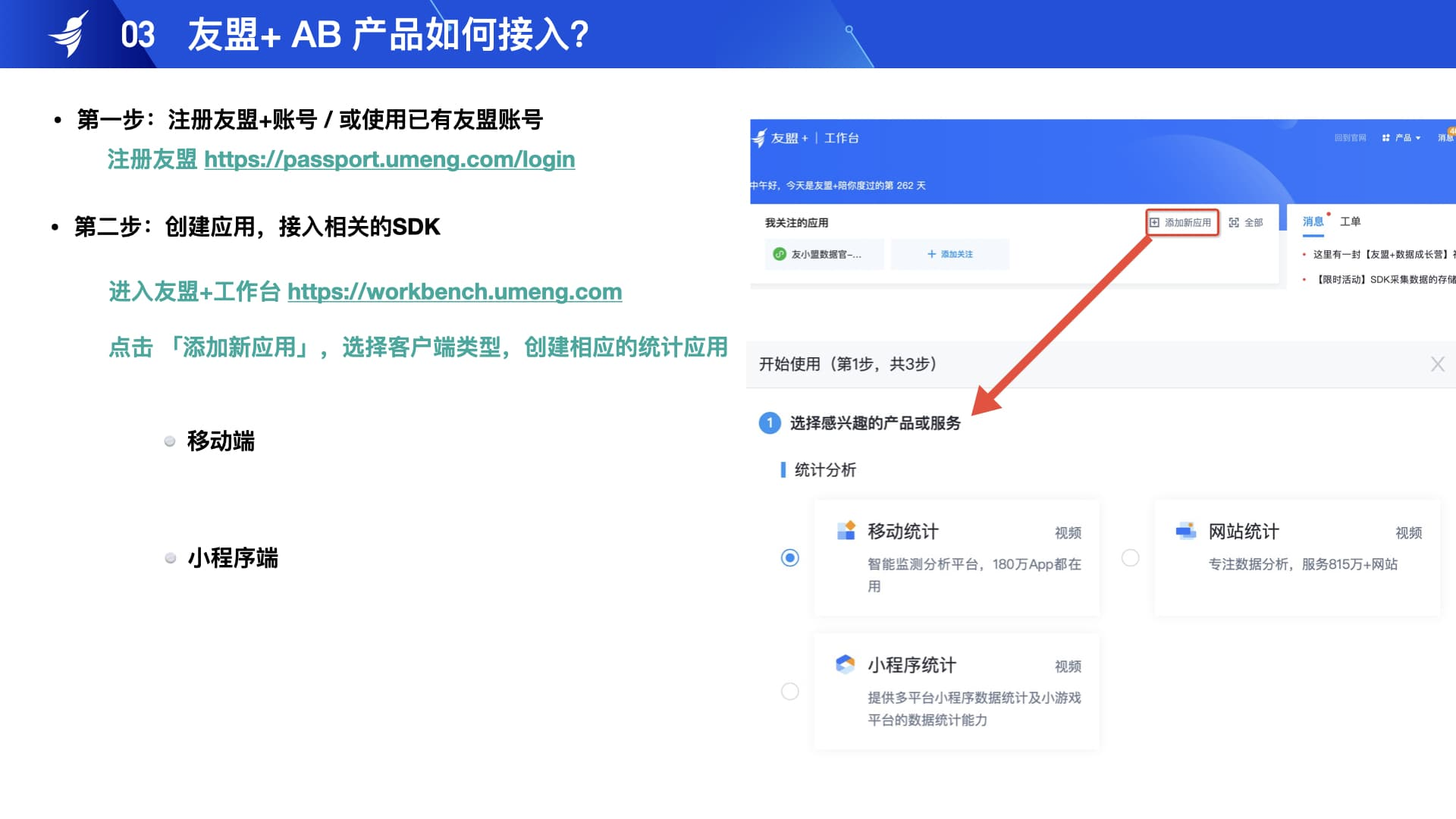
Task: Click the 提供多平台小程序数据统计 description text
Action: (x=974, y=708)
